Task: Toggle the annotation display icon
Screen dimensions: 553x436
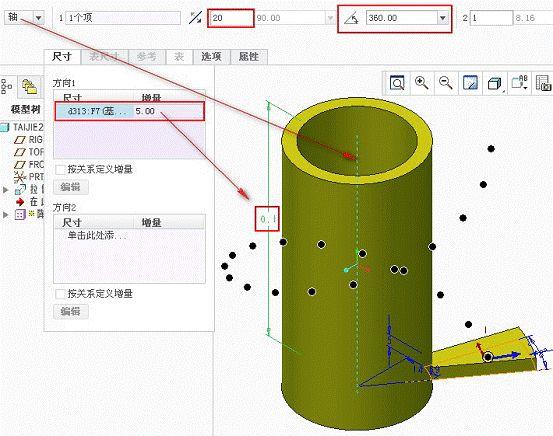Action: 519,83
